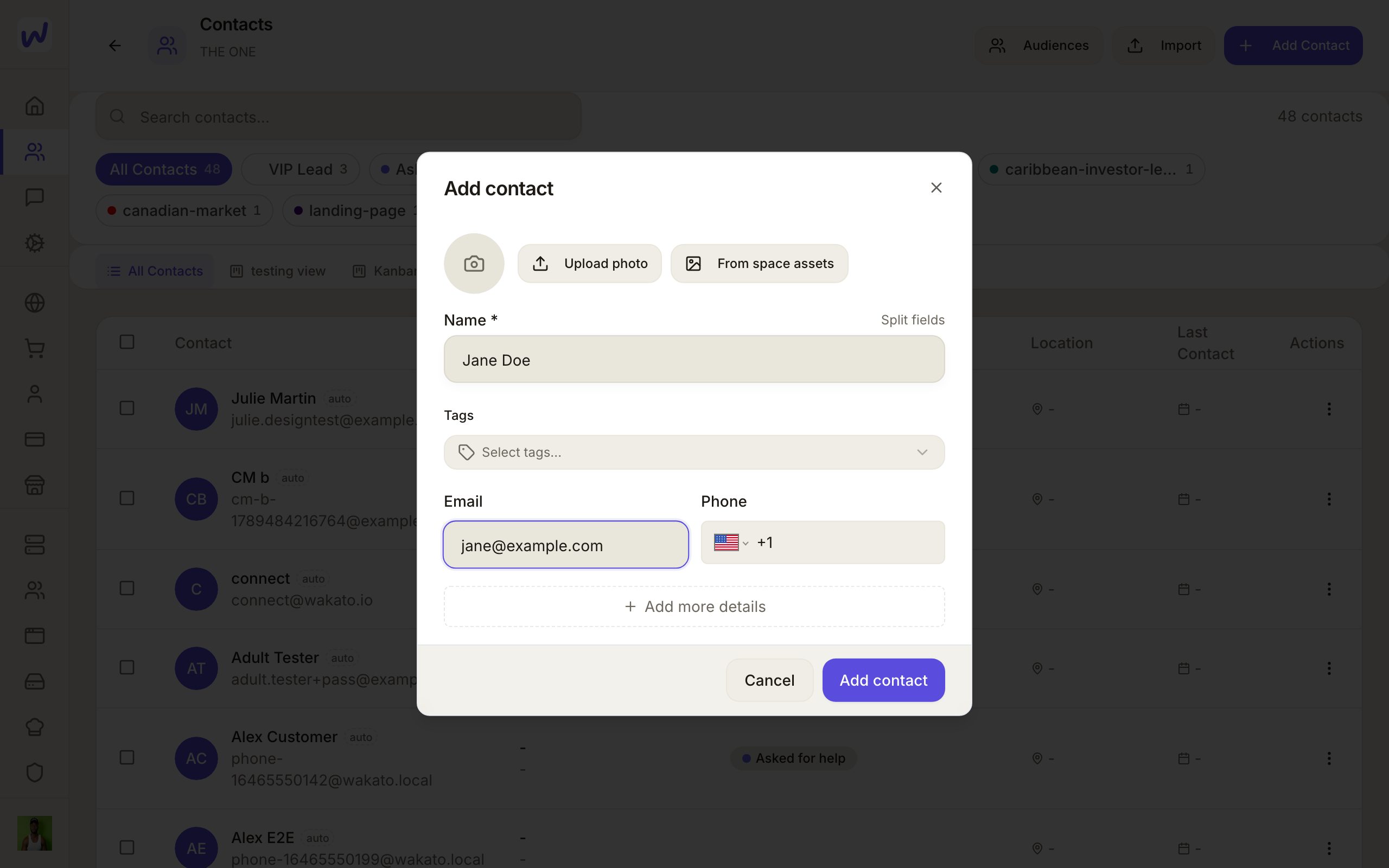Click the back arrow beside Contacts
The height and width of the screenshot is (868, 1389).
[x=115, y=46]
